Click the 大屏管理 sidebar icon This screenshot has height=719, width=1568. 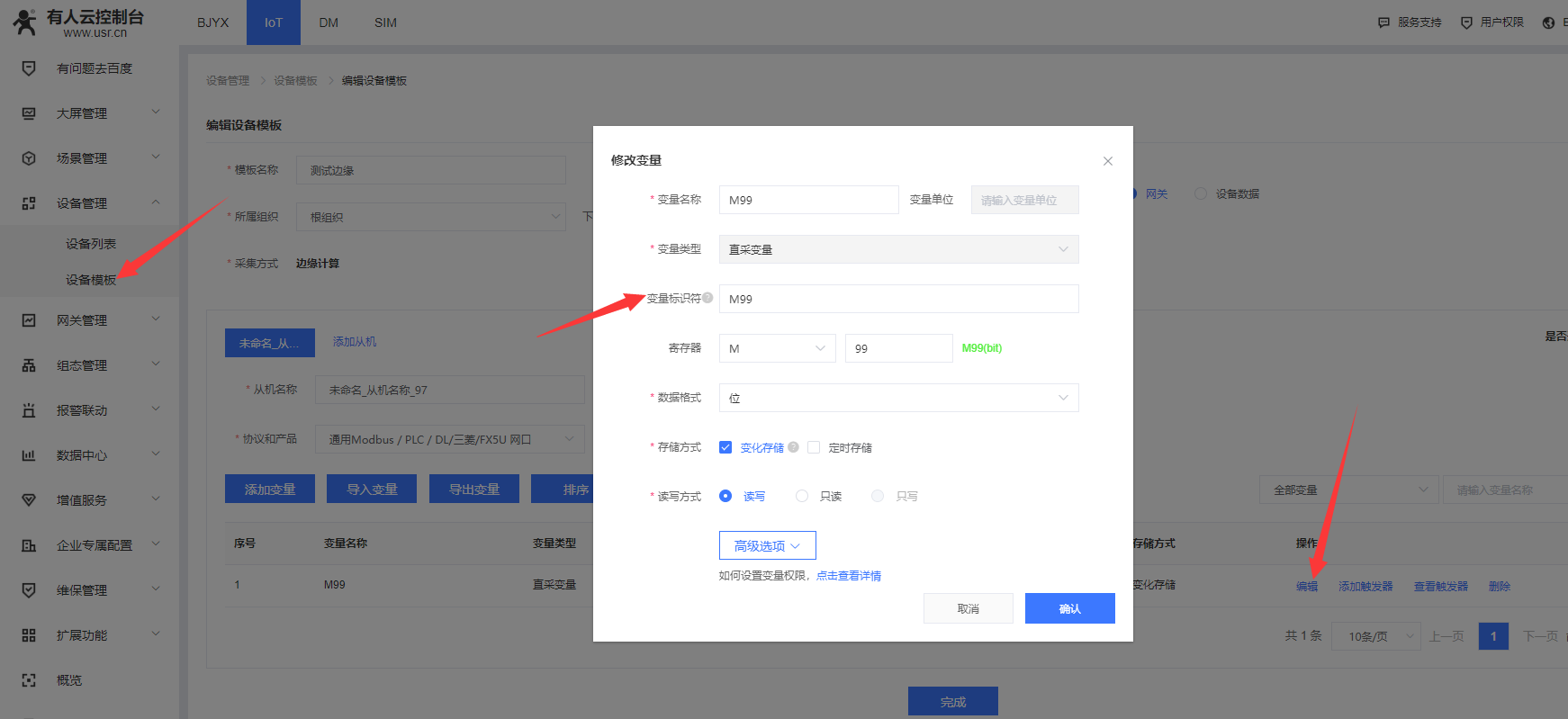click(x=29, y=113)
